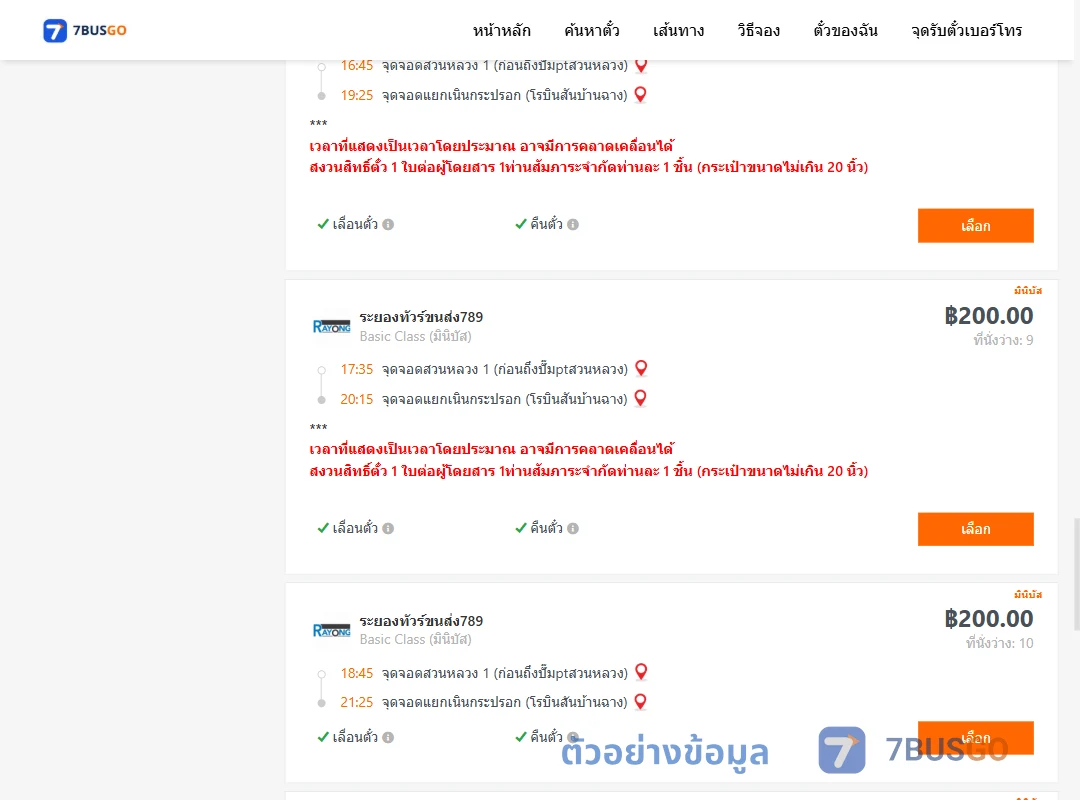Viewport: 1080px width, 800px height.
Task: Click the มินิบัส tag on 17:35 trip card
Action: tap(1028, 291)
